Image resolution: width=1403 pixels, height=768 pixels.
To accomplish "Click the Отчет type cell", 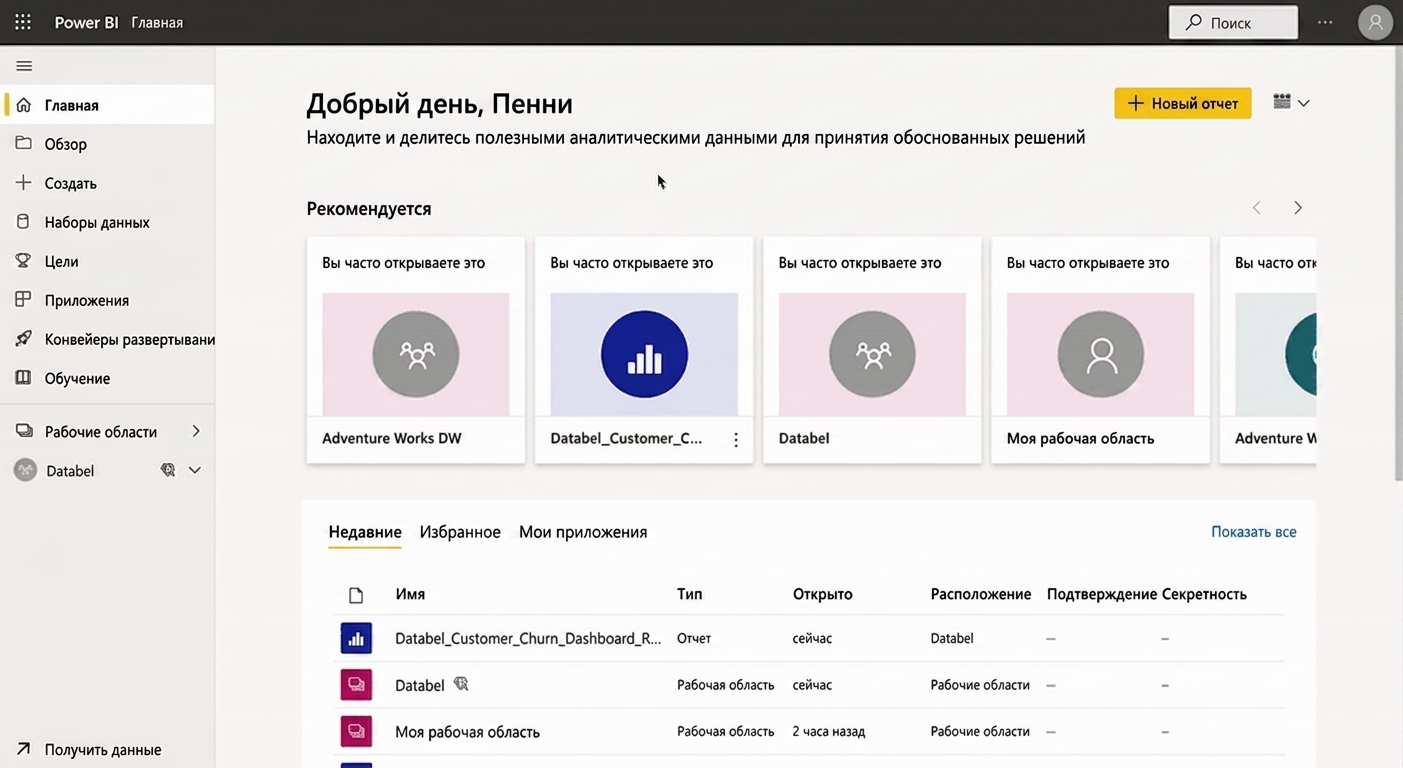I will [x=694, y=638].
